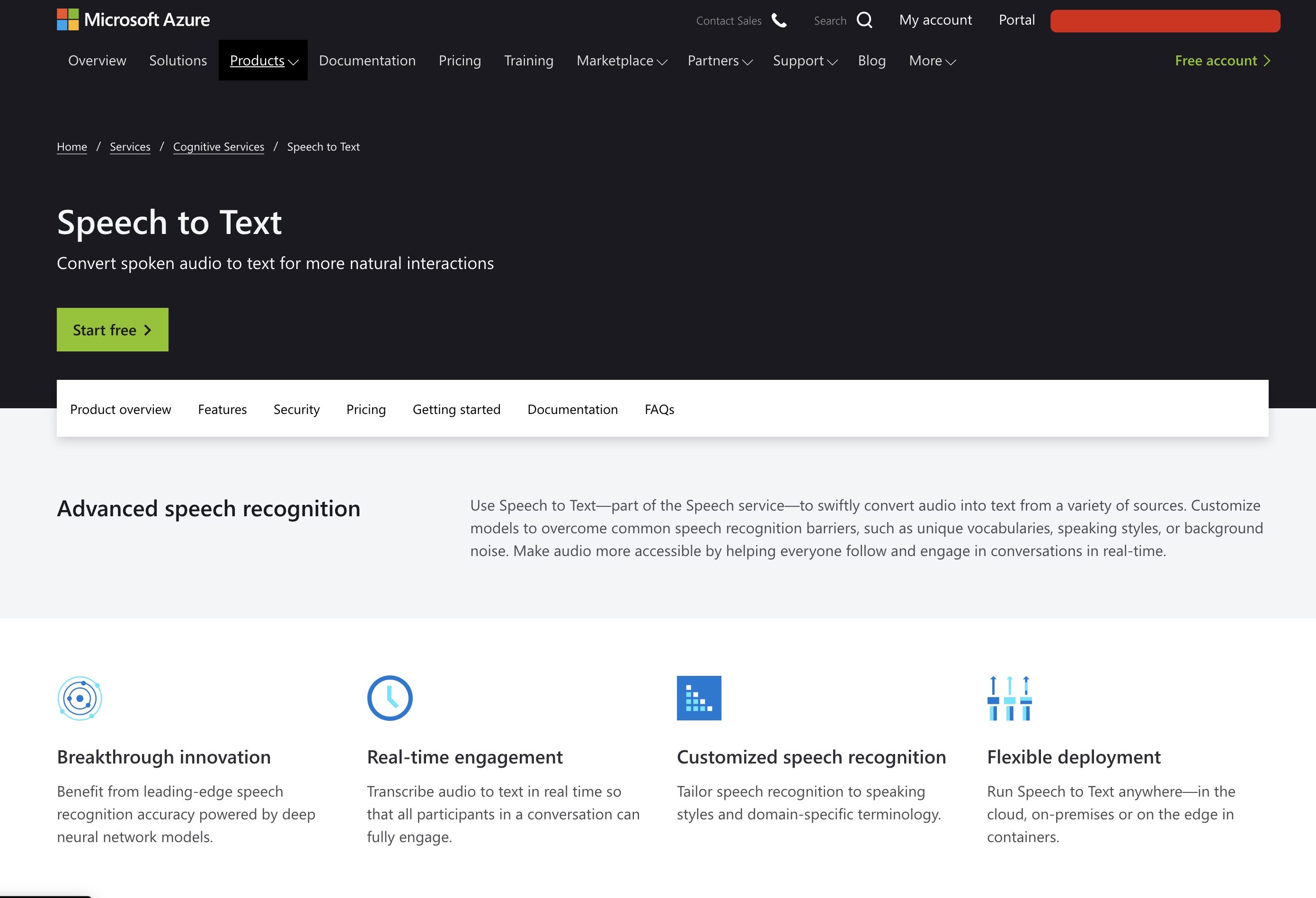Click the Flexible deployment sliders icon
This screenshot has width=1316, height=898.
coord(1009,699)
